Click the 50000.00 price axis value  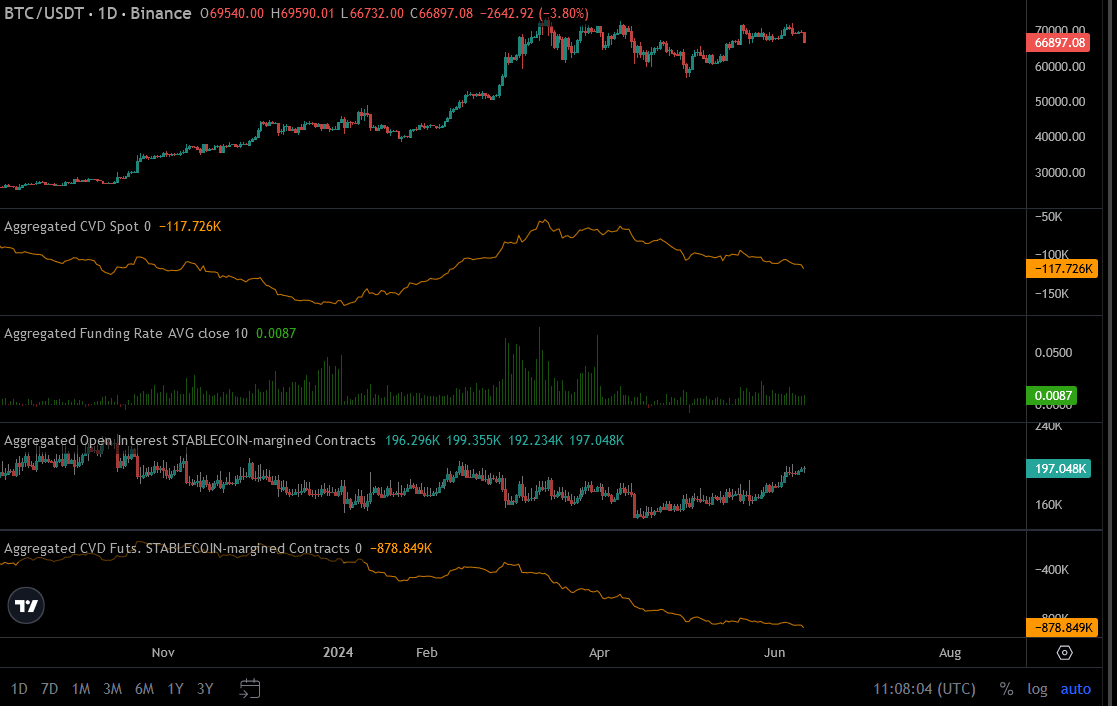click(x=1060, y=102)
